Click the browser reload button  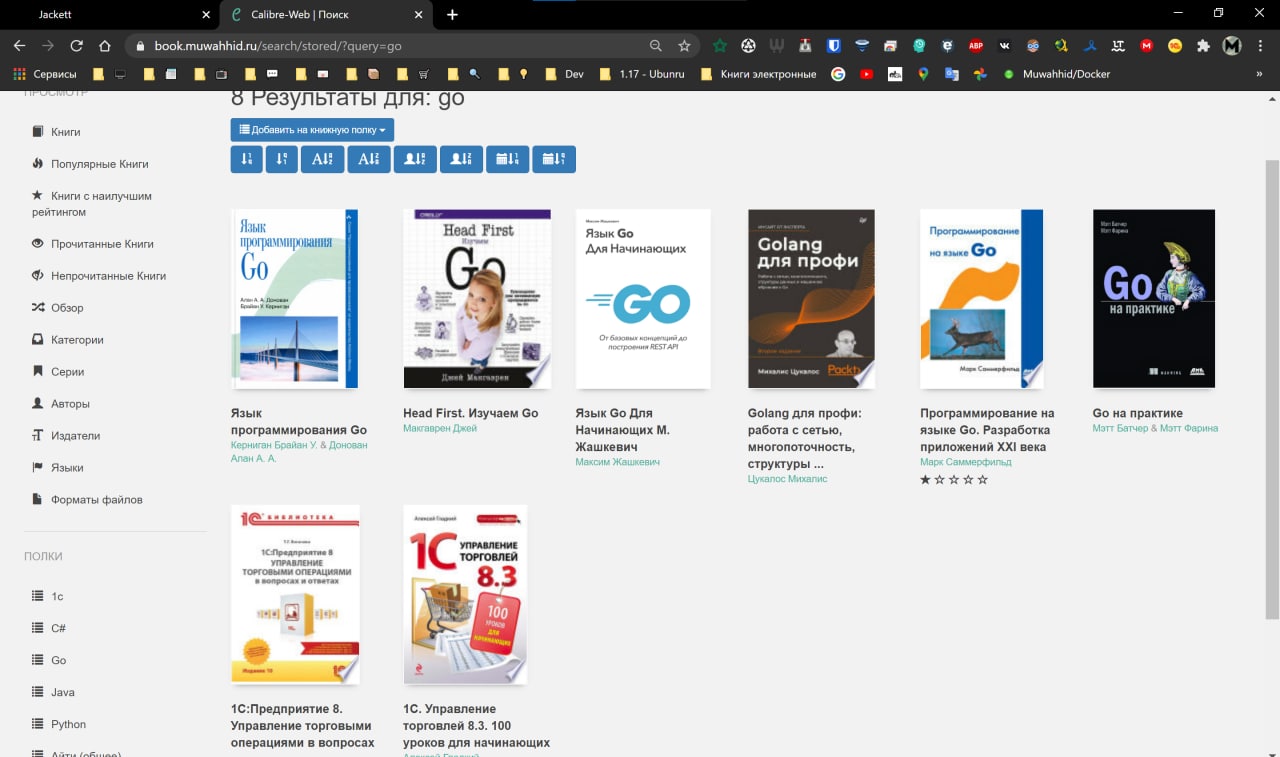76,46
